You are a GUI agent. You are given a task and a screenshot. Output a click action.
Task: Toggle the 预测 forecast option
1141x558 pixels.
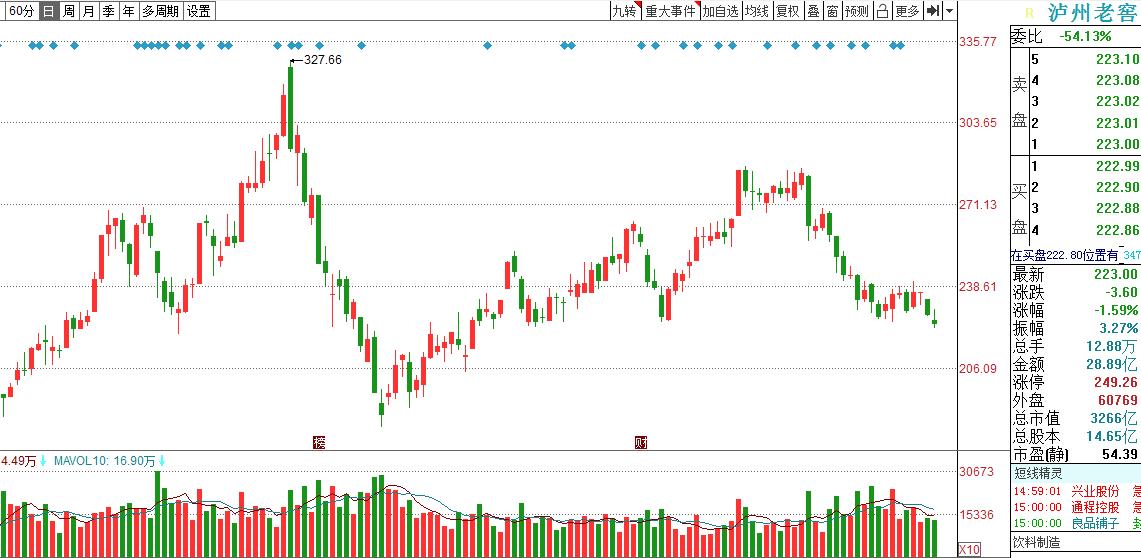[856, 11]
